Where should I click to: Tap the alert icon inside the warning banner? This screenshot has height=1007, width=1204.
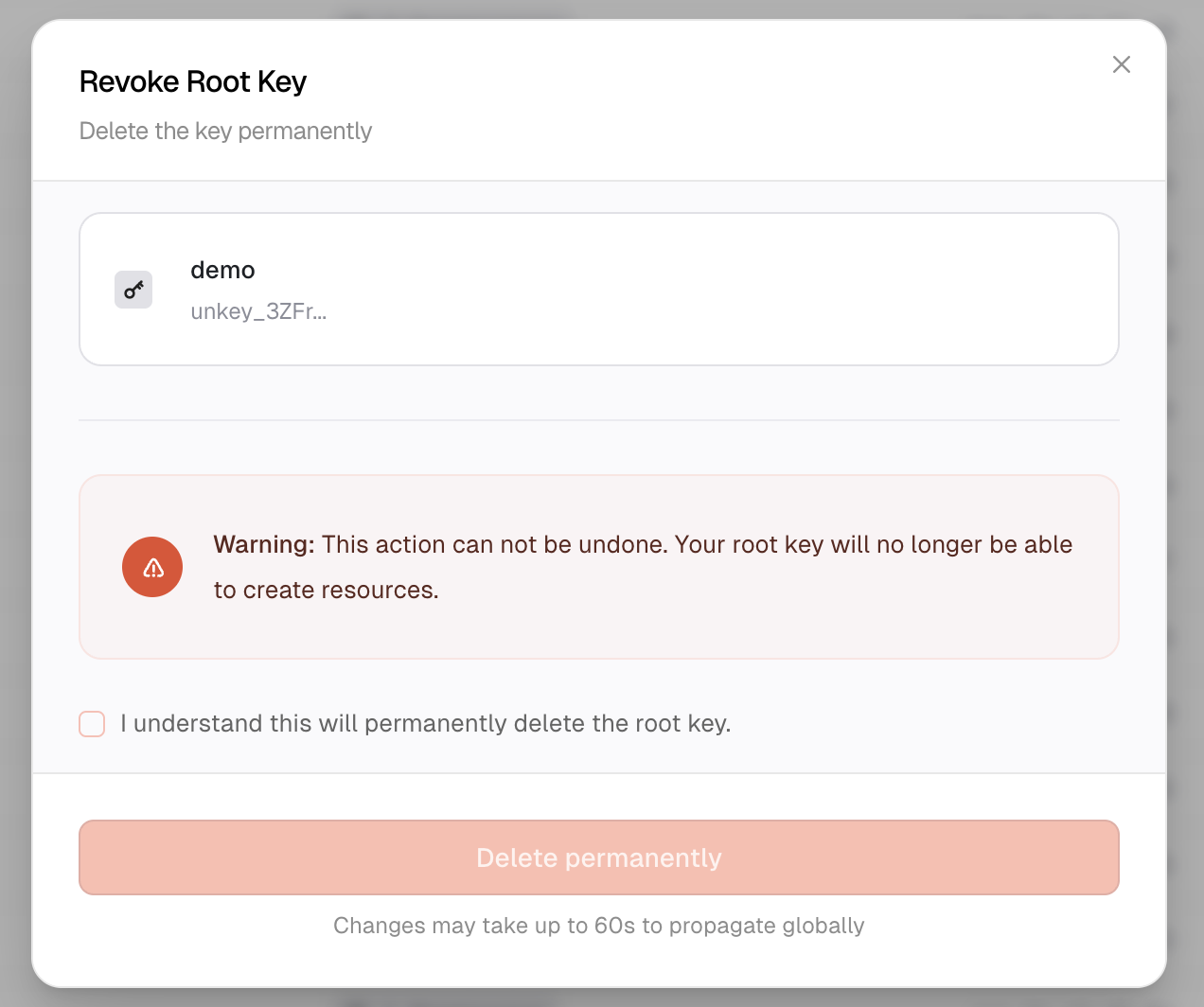pyautogui.click(x=152, y=567)
